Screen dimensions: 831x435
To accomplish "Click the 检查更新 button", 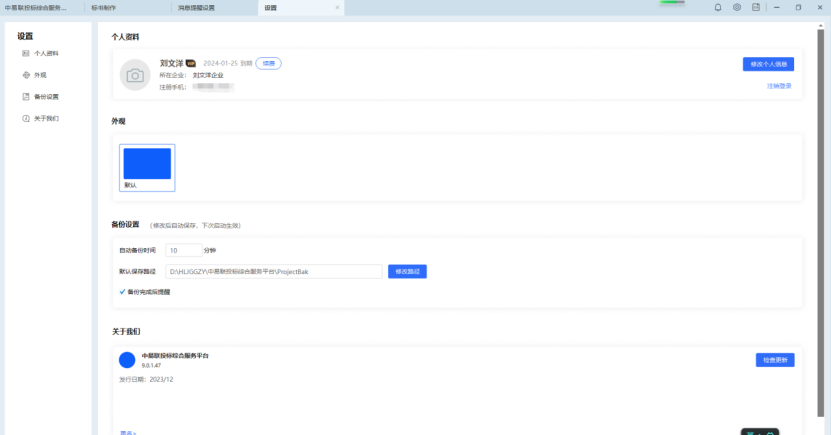I will pyautogui.click(x=775, y=360).
